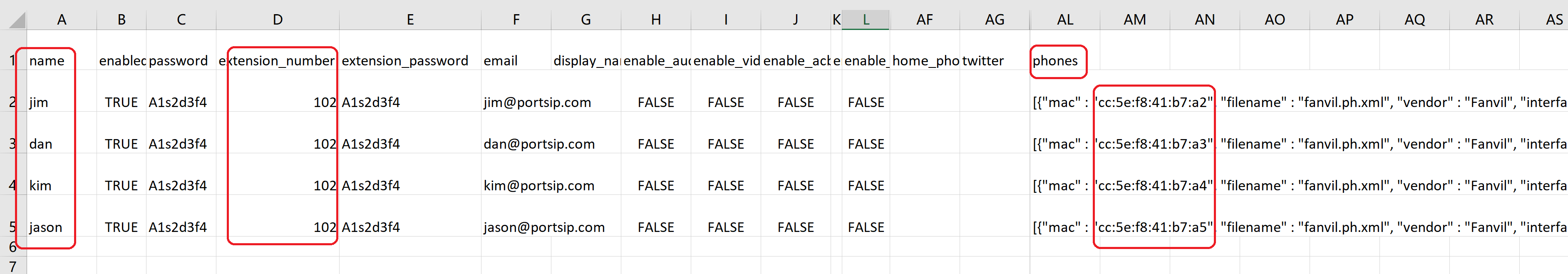Select the empty row 6 header

[x=12, y=247]
